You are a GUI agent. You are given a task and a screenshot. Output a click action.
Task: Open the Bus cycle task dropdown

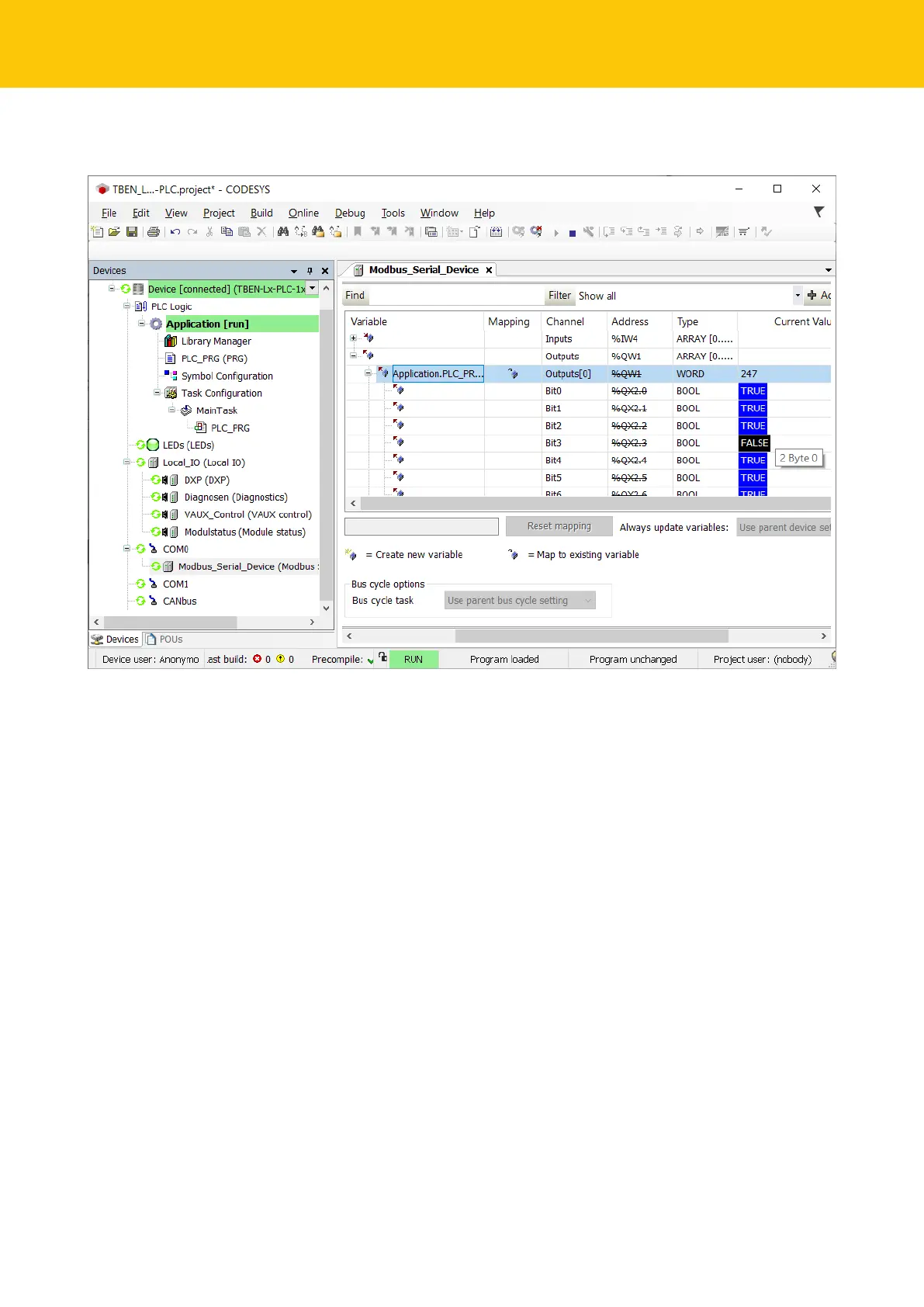[520, 601]
